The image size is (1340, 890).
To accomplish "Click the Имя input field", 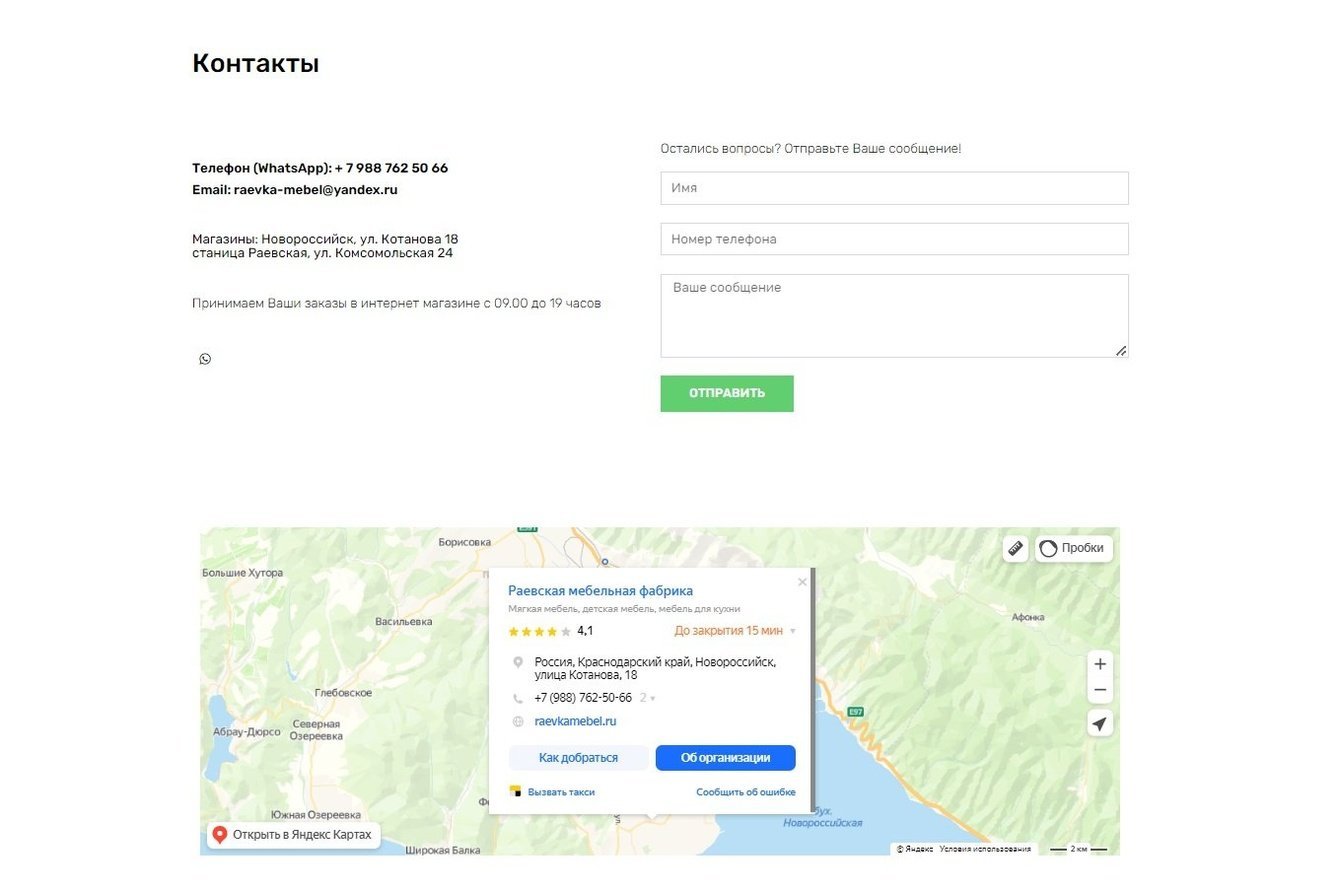I will coord(894,188).
